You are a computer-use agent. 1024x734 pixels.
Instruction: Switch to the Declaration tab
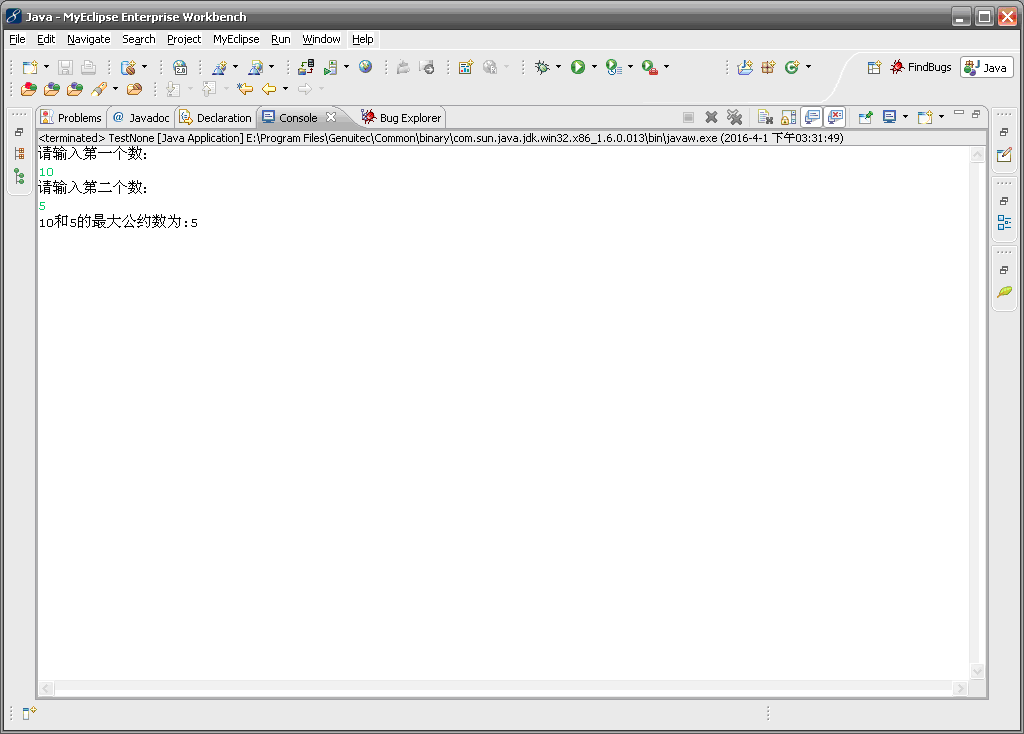point(216,118)
